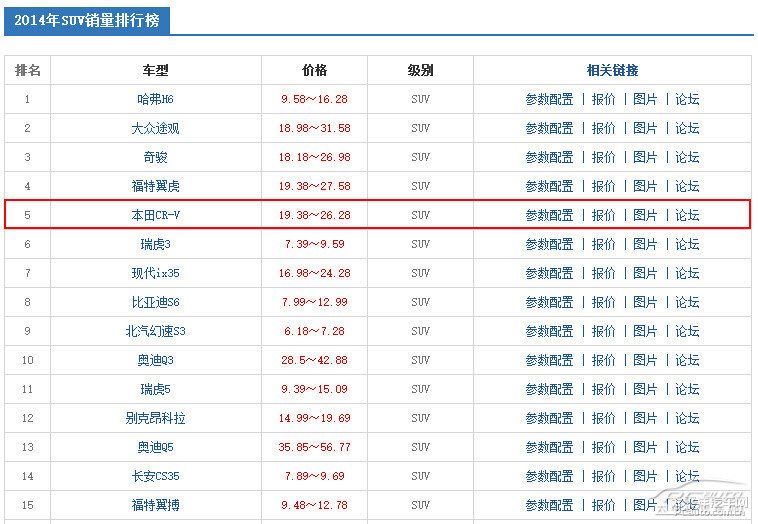Click price 9.48~12.78 for 福特翼搏
The image size is (758, 524).
pyautogui.click(x=314, y=505)
